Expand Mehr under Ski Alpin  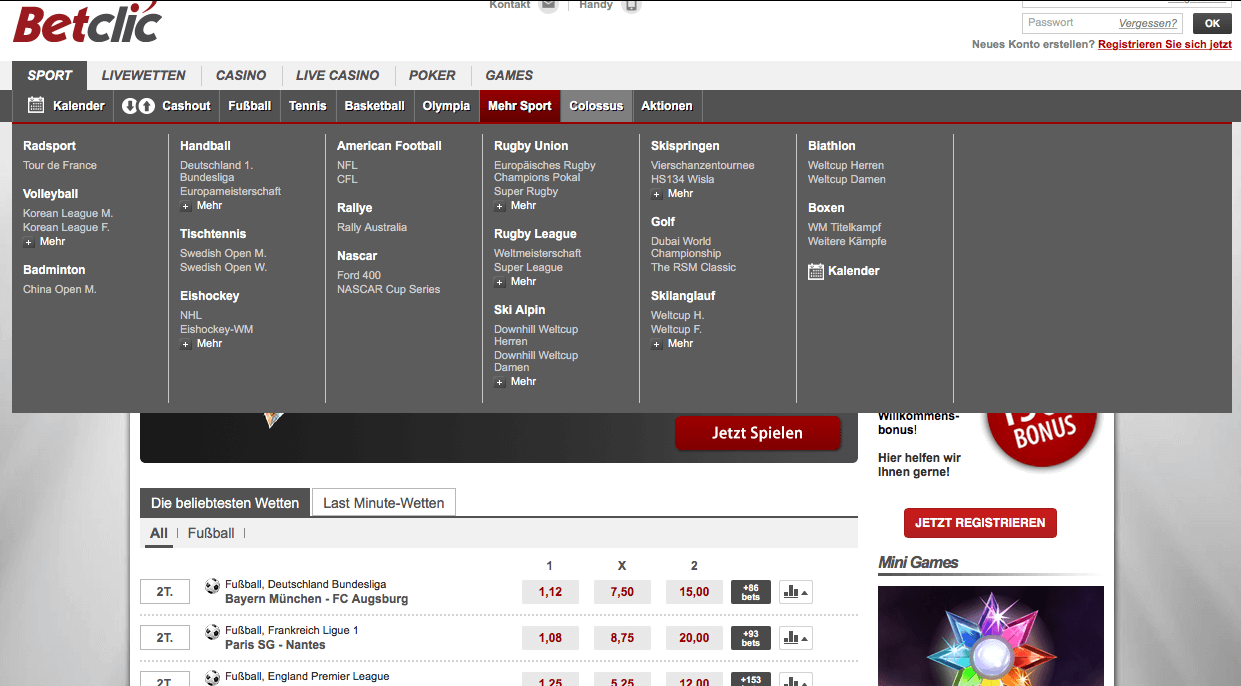pyautogui.click(x=516, y=382)
